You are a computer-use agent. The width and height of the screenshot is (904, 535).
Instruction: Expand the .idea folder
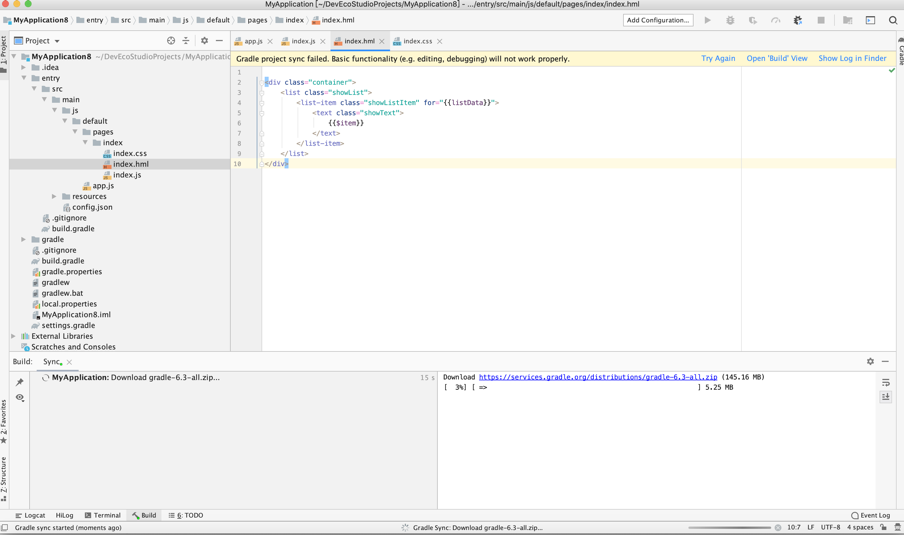pos(24,67)
